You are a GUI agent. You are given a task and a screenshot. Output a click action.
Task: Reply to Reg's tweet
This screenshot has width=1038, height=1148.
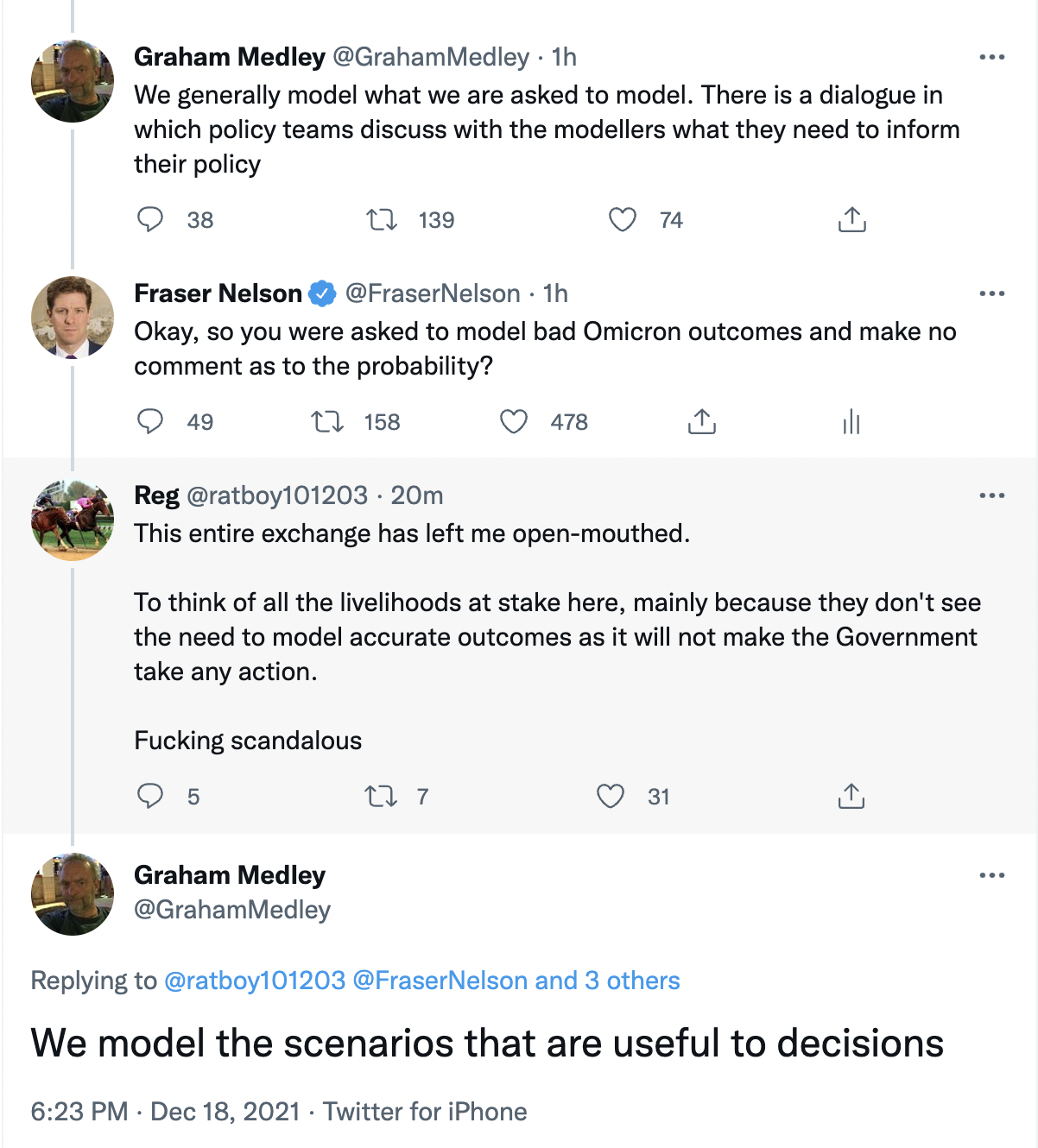click(x=150, y=796)
